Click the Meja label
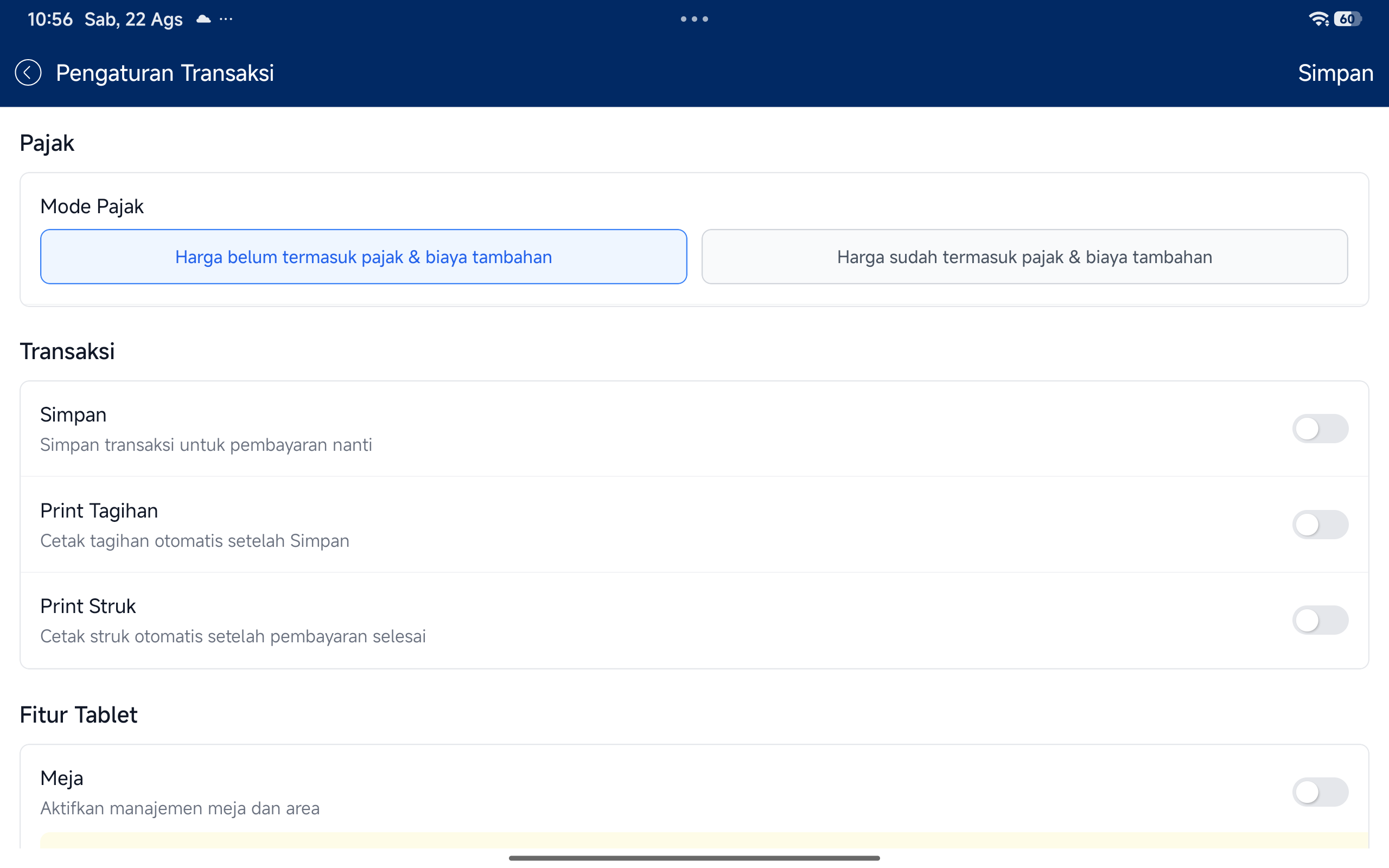The height and width of the screenshot is (868, 1389). 62,778
